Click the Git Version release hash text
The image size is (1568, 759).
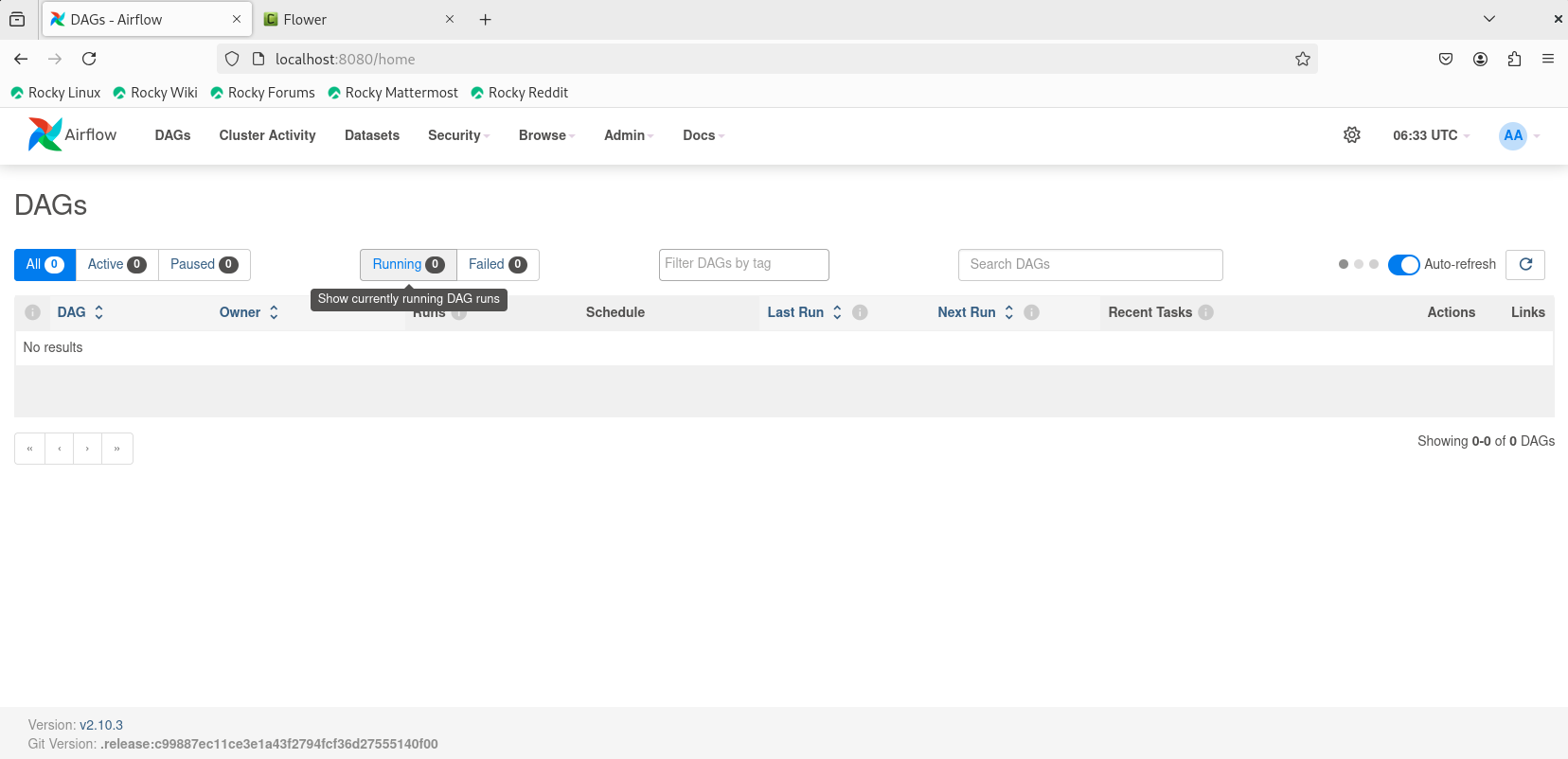coord(269,744)
